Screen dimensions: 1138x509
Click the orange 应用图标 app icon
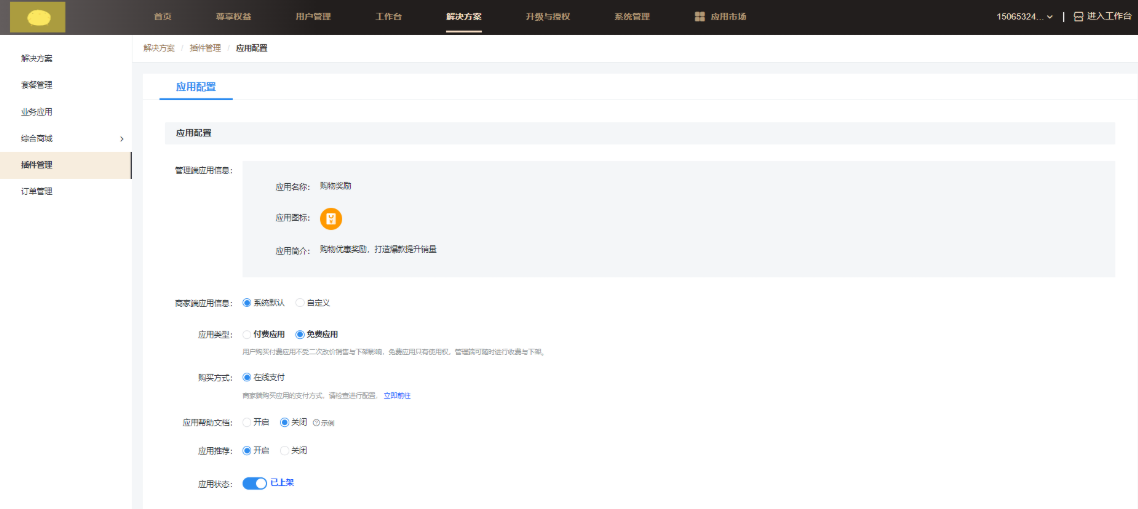click(331, 219)
